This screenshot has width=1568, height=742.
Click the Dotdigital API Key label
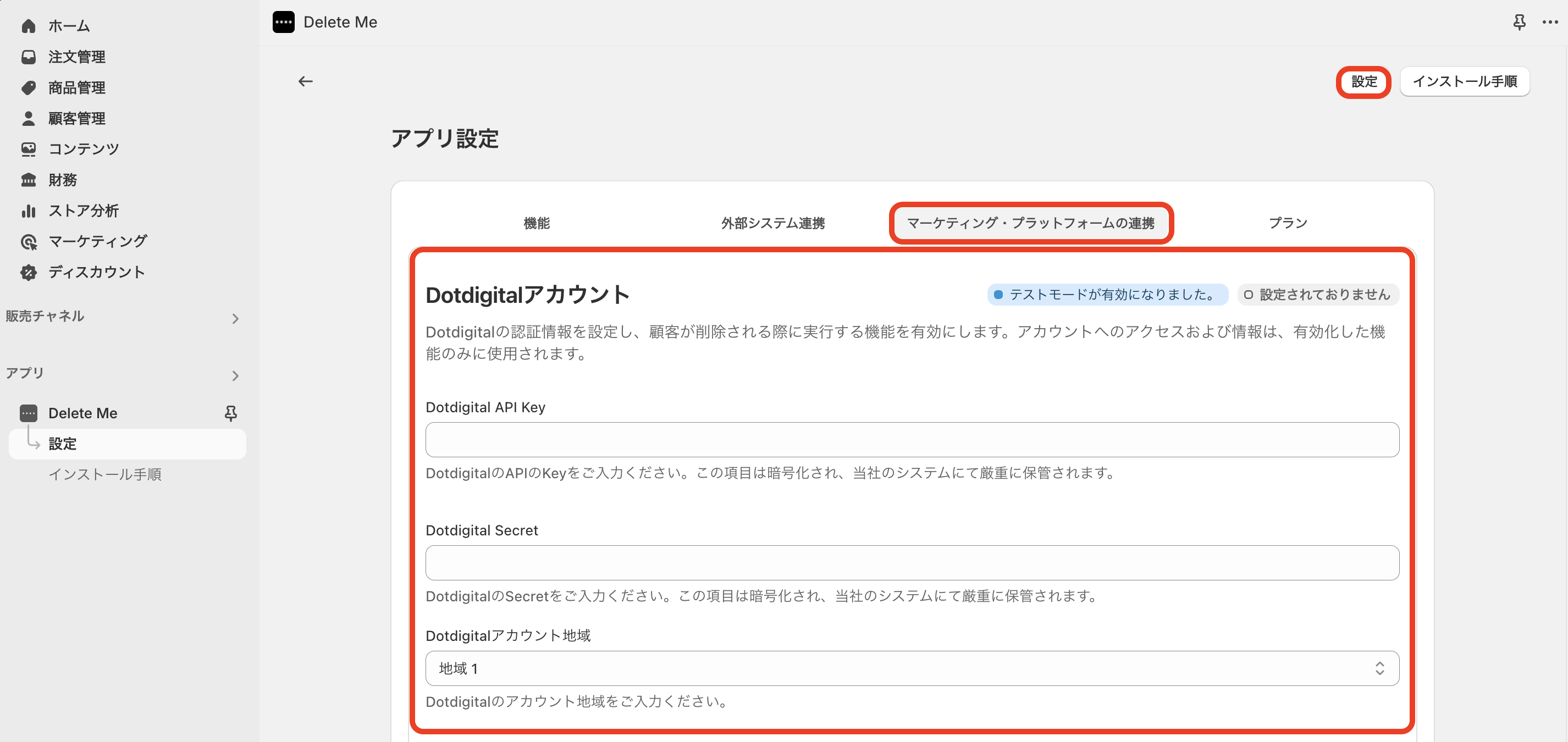pyautogui.click(x=485, y=407)
